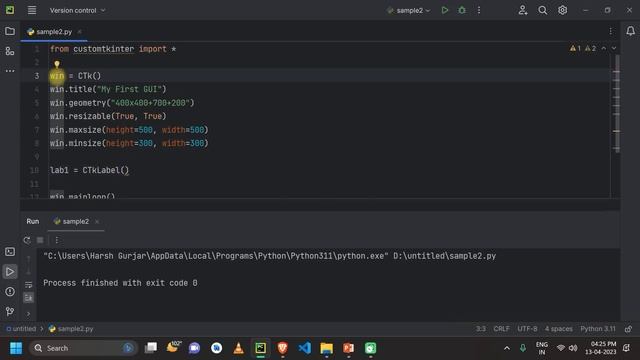Open File Explorer from taskbar

[x=327, y=348]
